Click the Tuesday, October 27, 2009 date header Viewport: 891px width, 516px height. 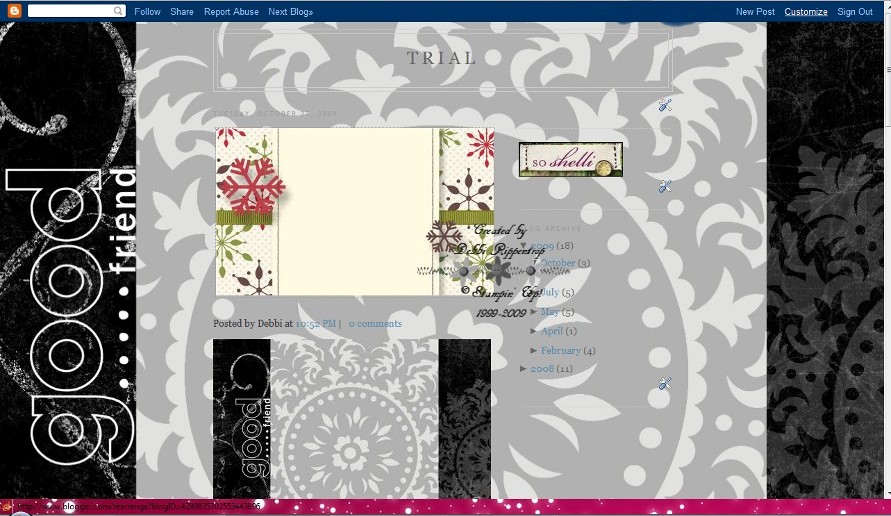point(275,114)
